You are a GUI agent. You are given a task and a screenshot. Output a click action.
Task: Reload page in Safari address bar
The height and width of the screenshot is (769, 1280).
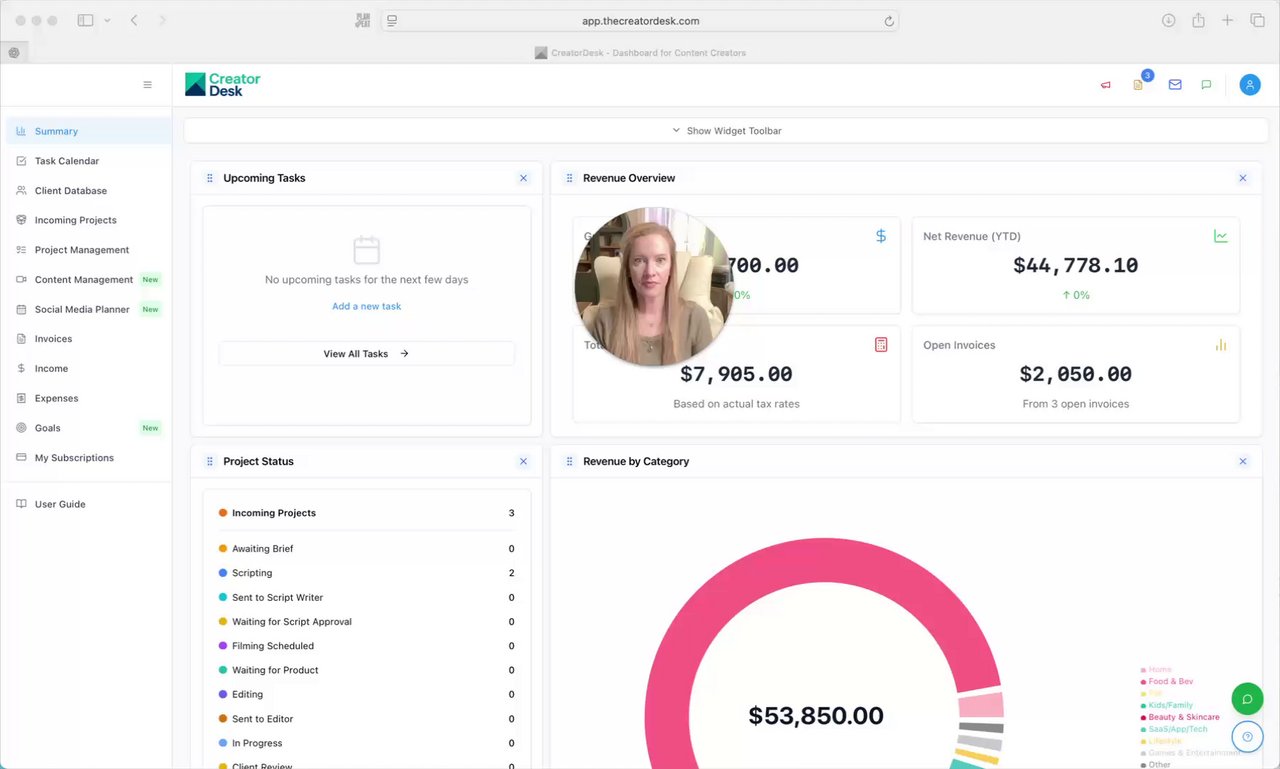pyautogui.click(x=889, y=21)
